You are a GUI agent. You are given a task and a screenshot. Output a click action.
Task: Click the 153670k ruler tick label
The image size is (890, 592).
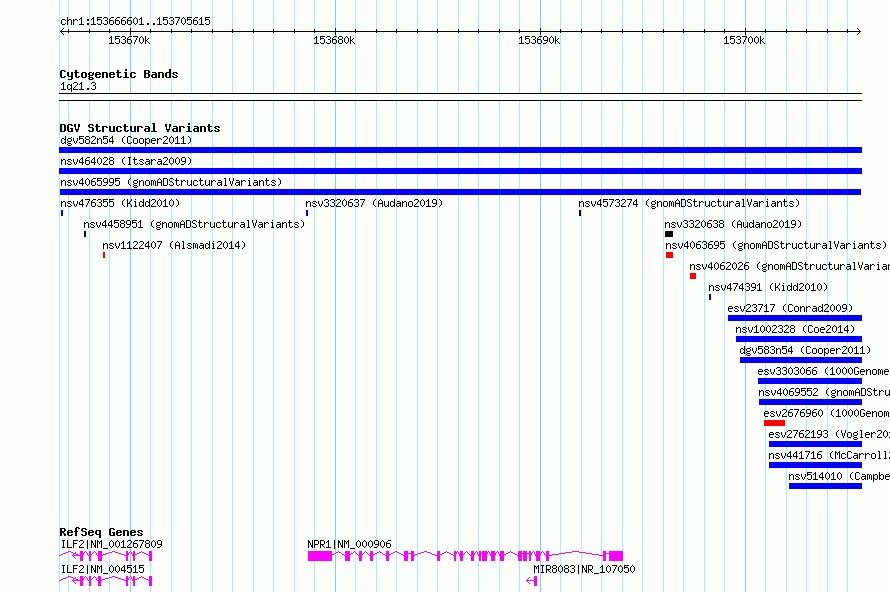(x=129, y=40)
